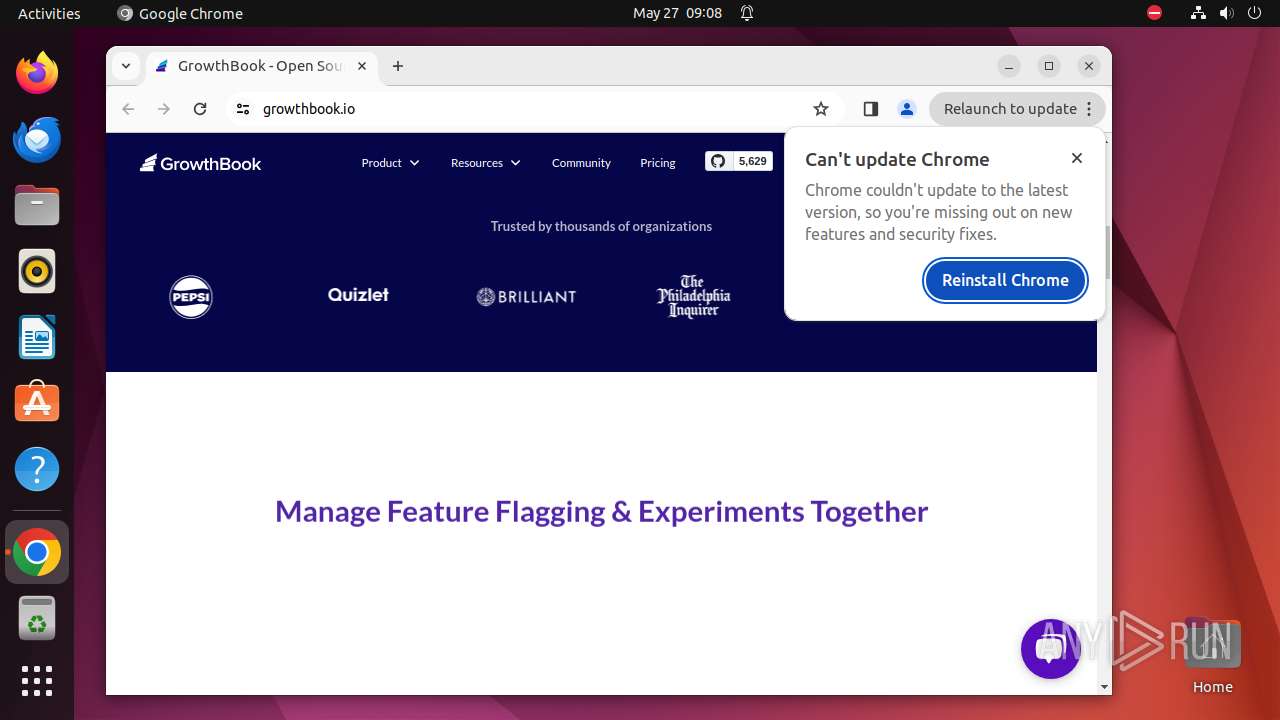Image resolution: width=1280 pixels, height=720 pixels.
Task: Expand the Resources navigation menu
Action: [x=486, y=163]
